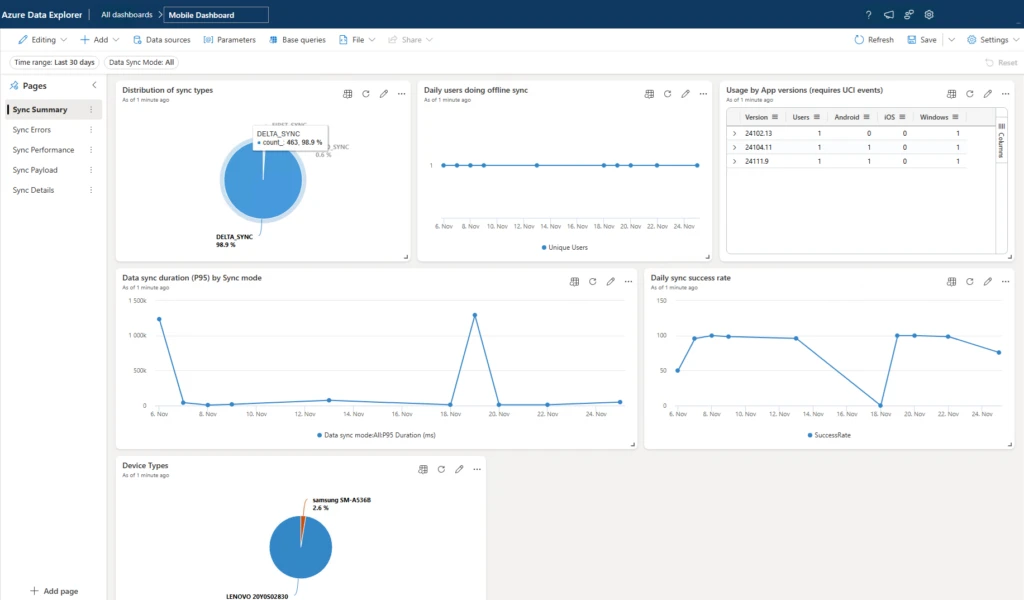The height and width of the screenshot is (600, 1024).
Task: Click the Help question mark icon
Action: click(867, 15)
